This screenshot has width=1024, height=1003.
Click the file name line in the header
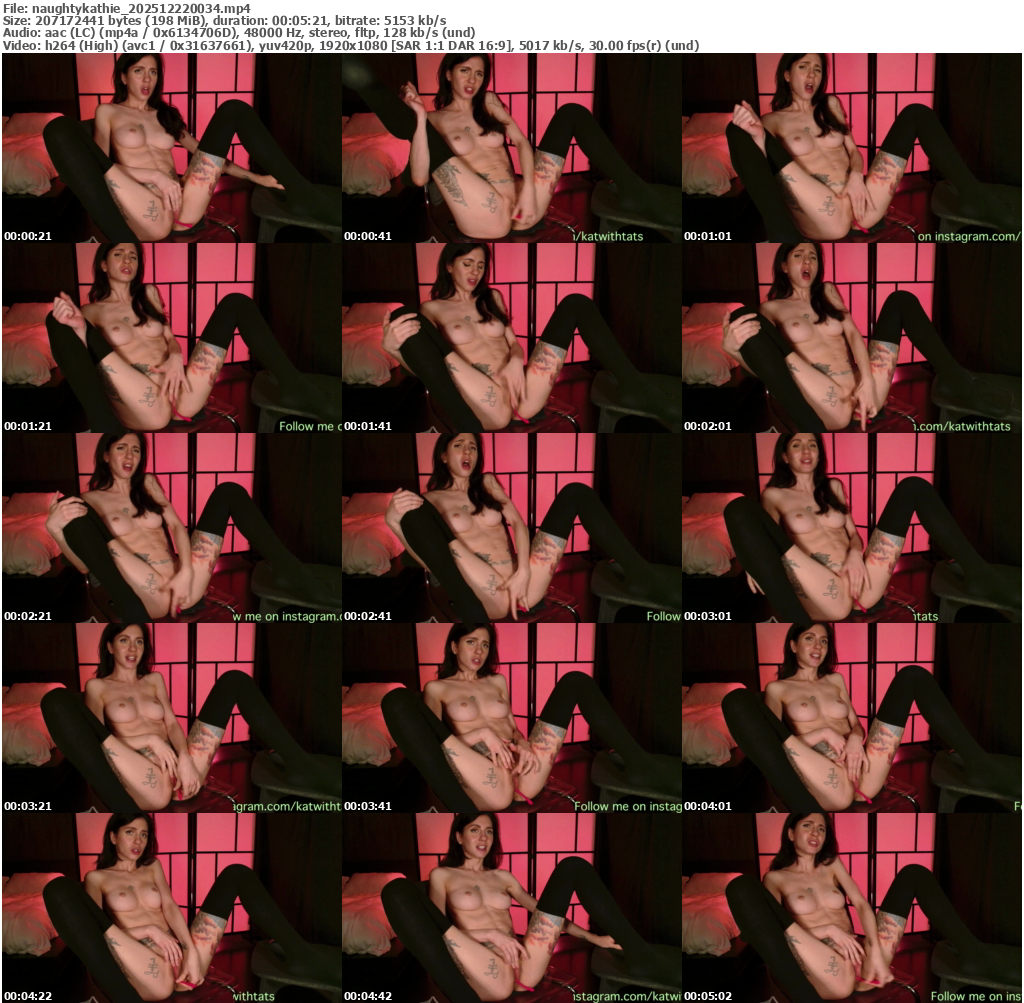(127, 8)
